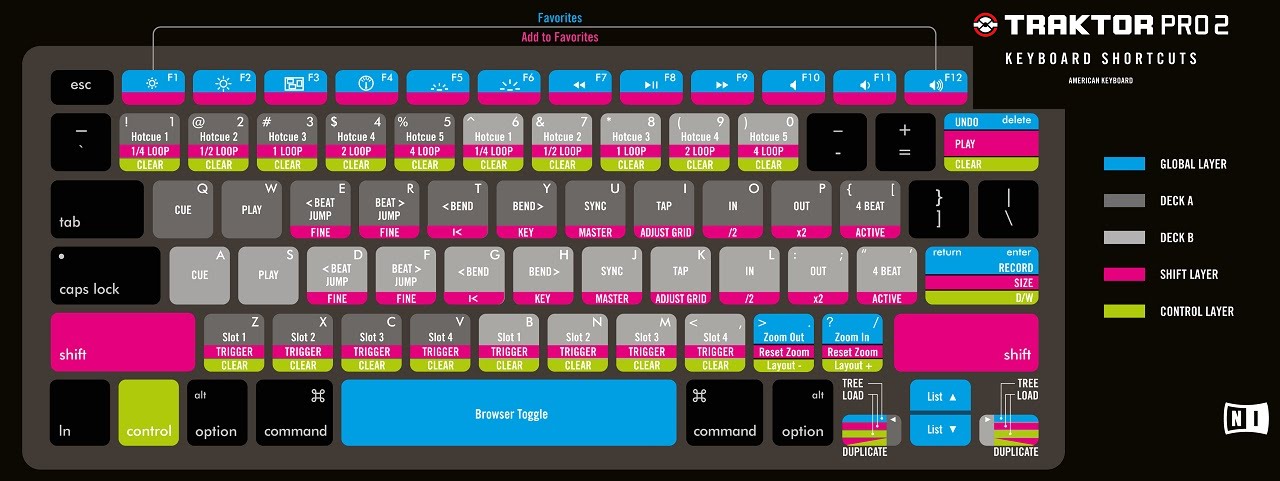The image size is (1280, 481).
Task: Click the 0 key Hotcue 5 / 4 LOOP
Action: tap(768, 142)
